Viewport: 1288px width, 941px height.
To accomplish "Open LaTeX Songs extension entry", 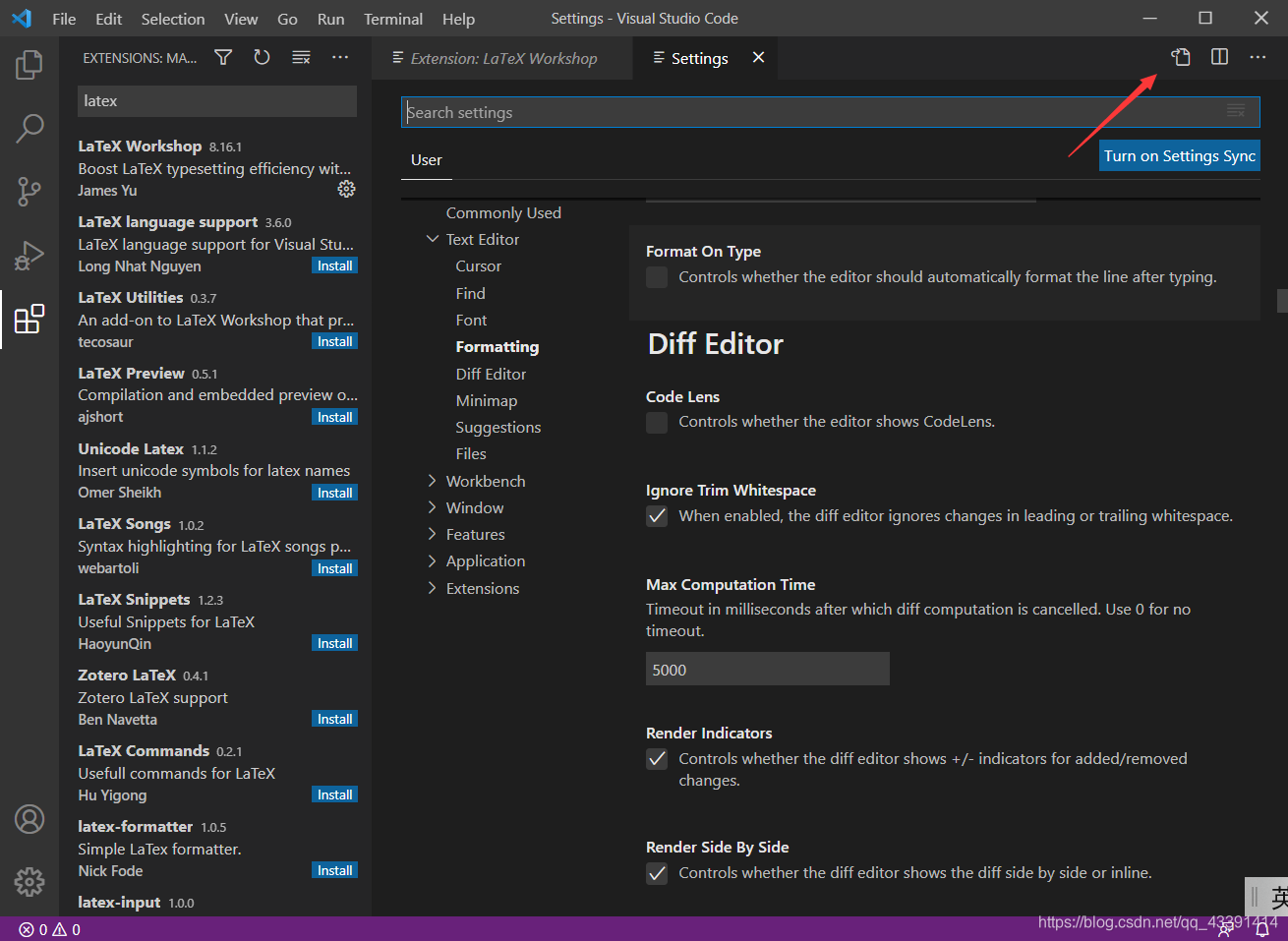I will tap(216, 546).
